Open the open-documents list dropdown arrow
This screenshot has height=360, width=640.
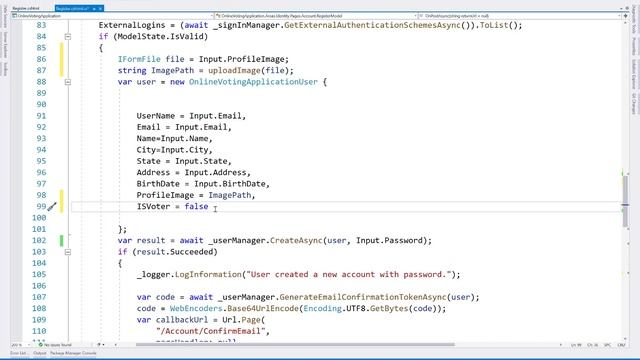tap(621, 8)
